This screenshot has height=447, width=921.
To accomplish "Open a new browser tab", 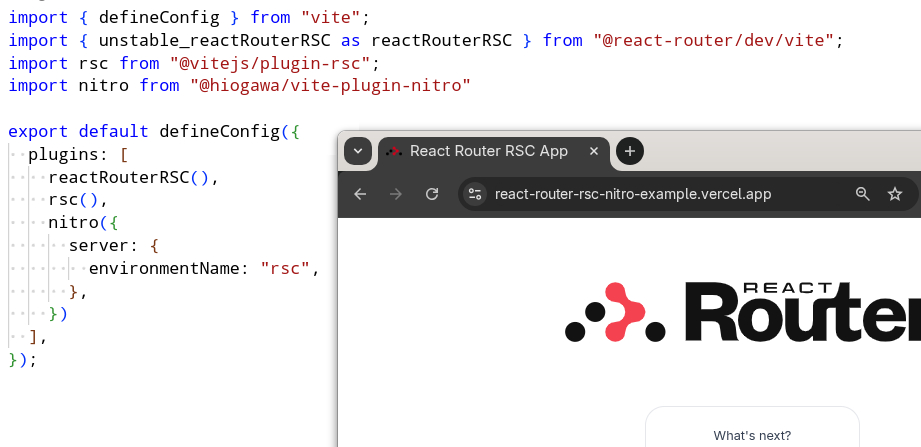I will pos(630,152).
